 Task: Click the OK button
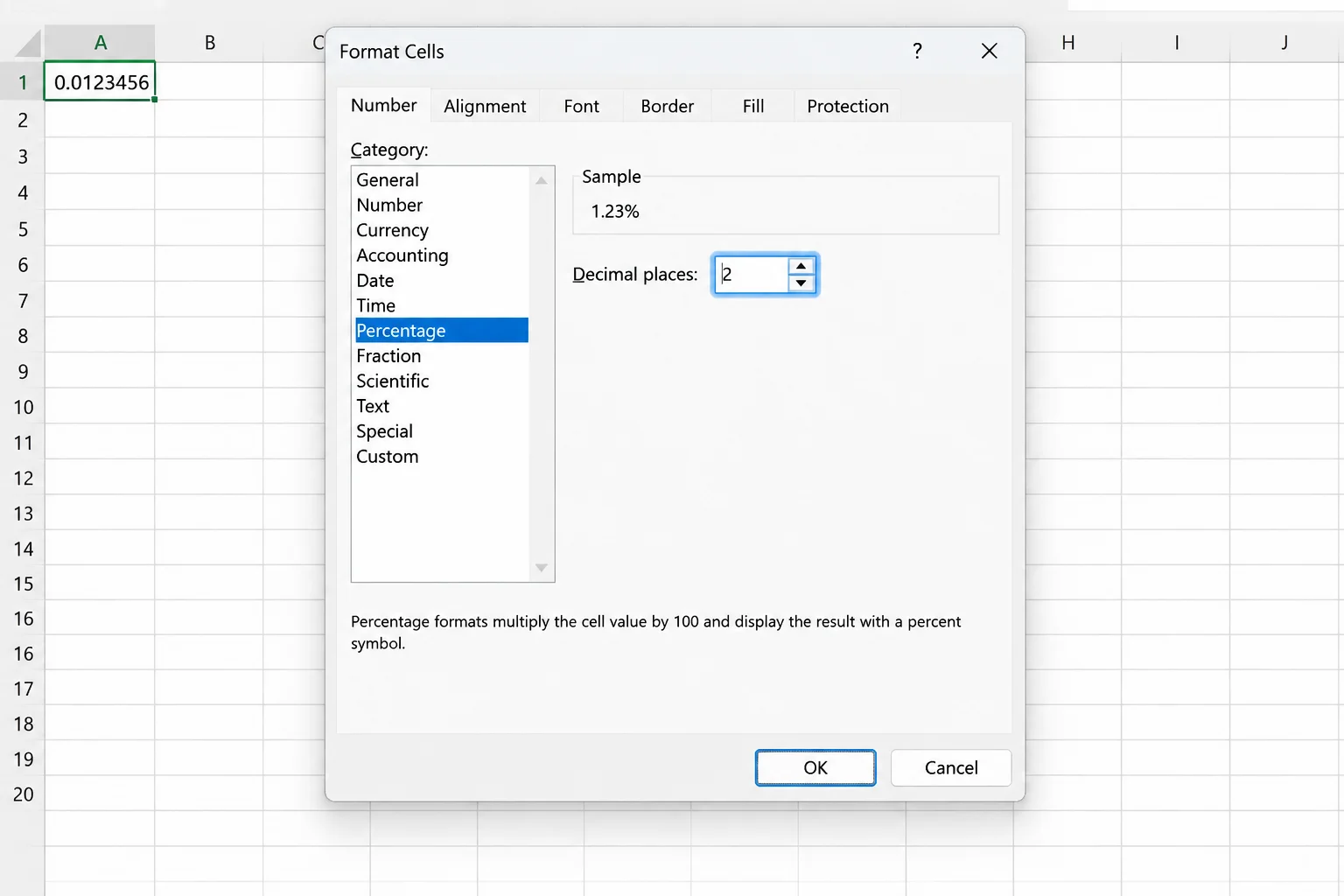tap(815, 767)
